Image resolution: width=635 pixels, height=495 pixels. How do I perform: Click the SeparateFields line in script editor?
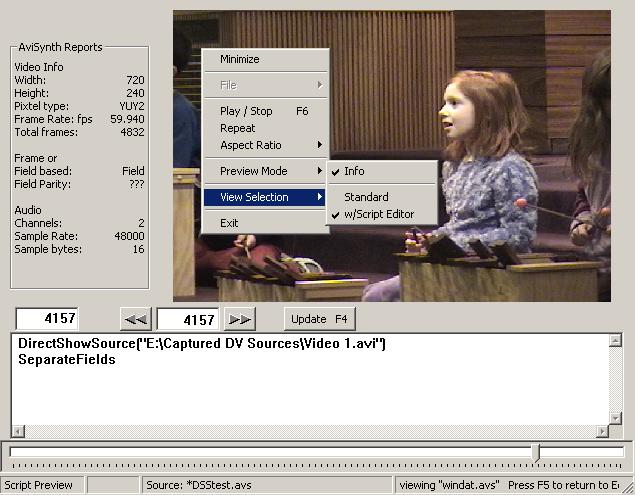pos(66,359)
